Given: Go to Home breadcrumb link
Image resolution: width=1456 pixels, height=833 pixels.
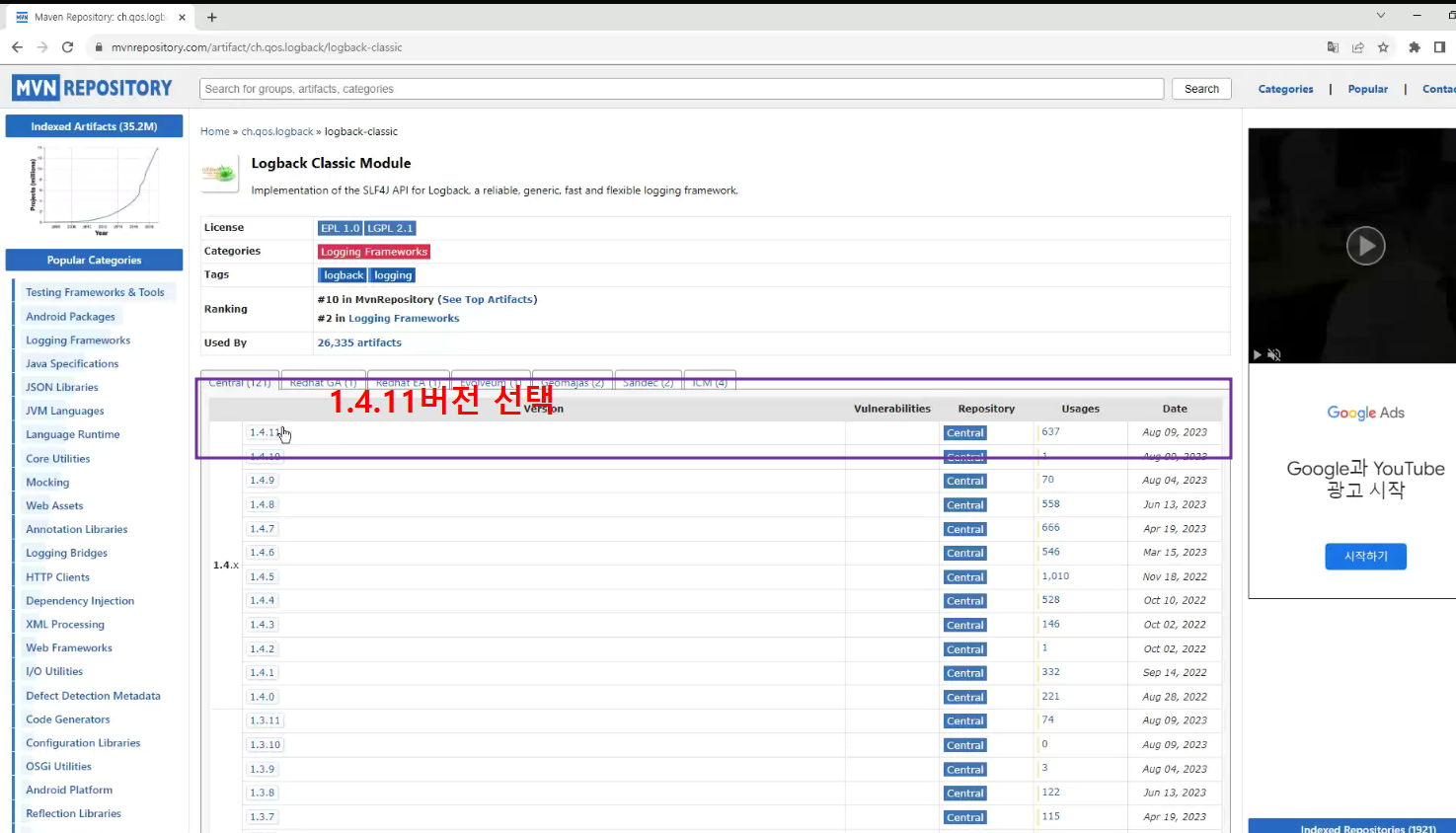Looking at the screenshot, I should click(214, 131).
